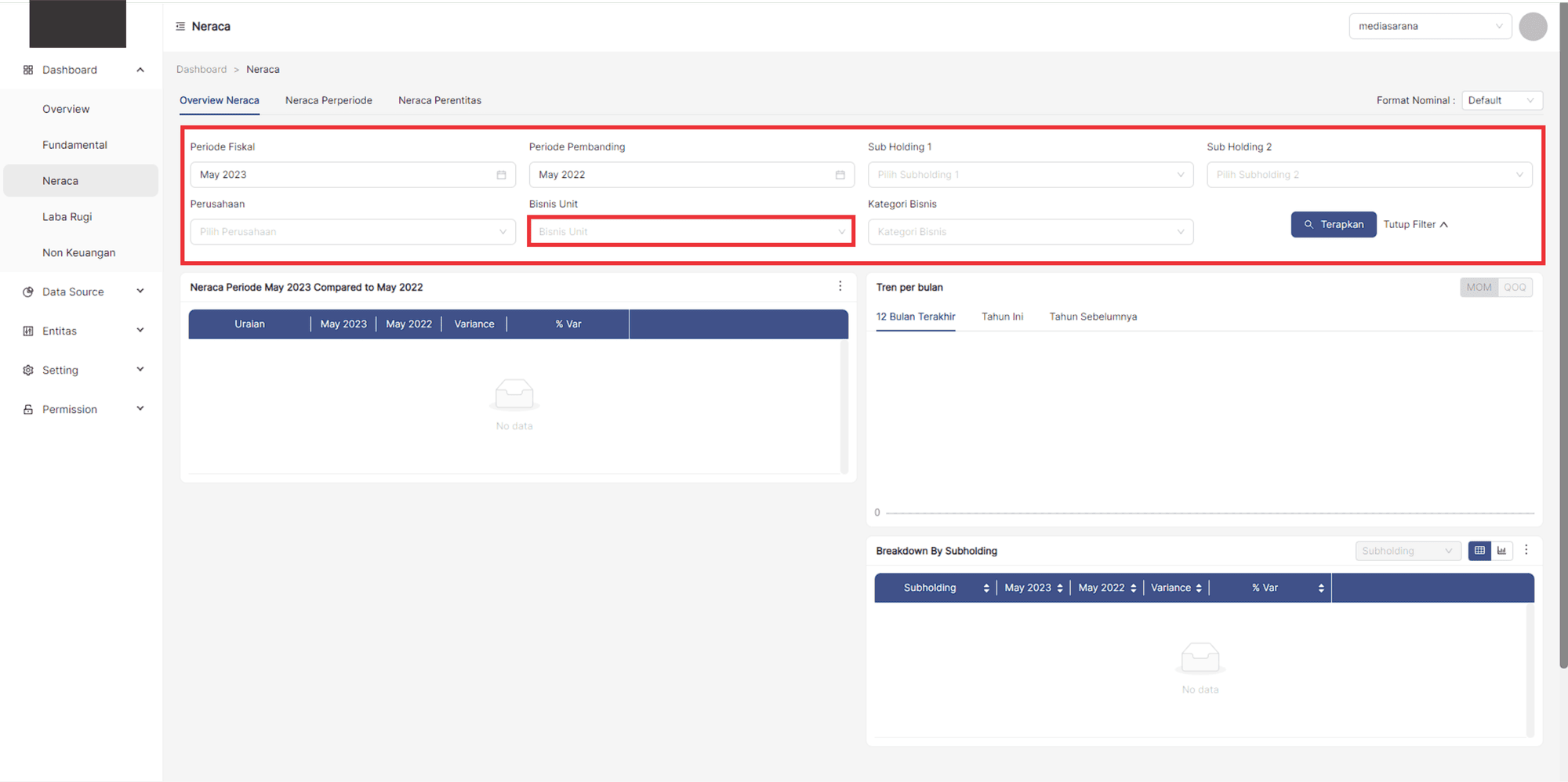Select the Tahun Ini trend tab
The image size is (1568, 782).
click(1002, 317)
